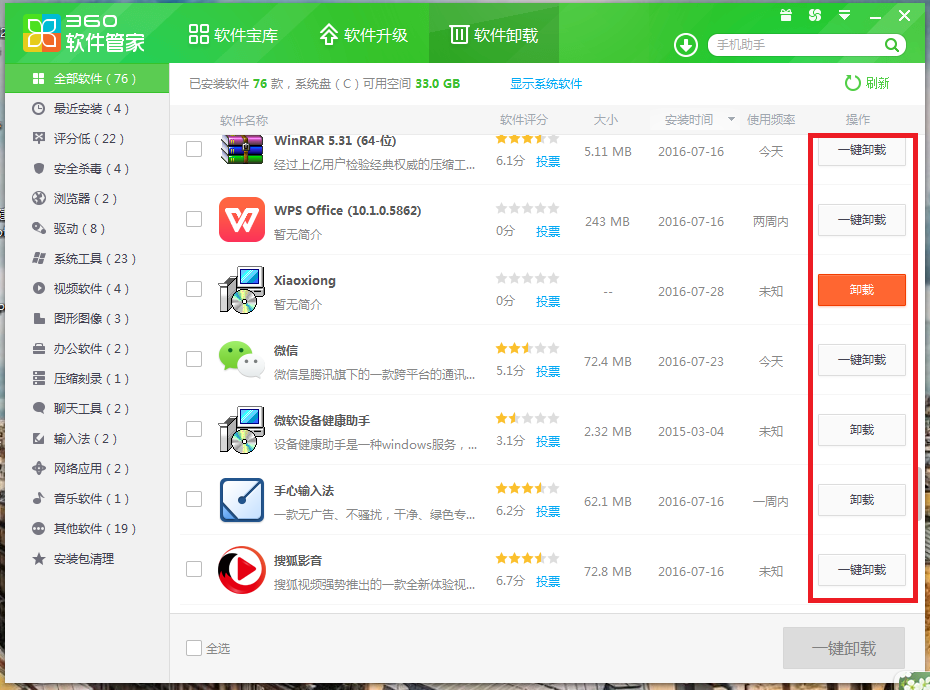Select 其他软件 (19) category
Image resolution: width=930 pixels, height=690 pixels.
87,529
